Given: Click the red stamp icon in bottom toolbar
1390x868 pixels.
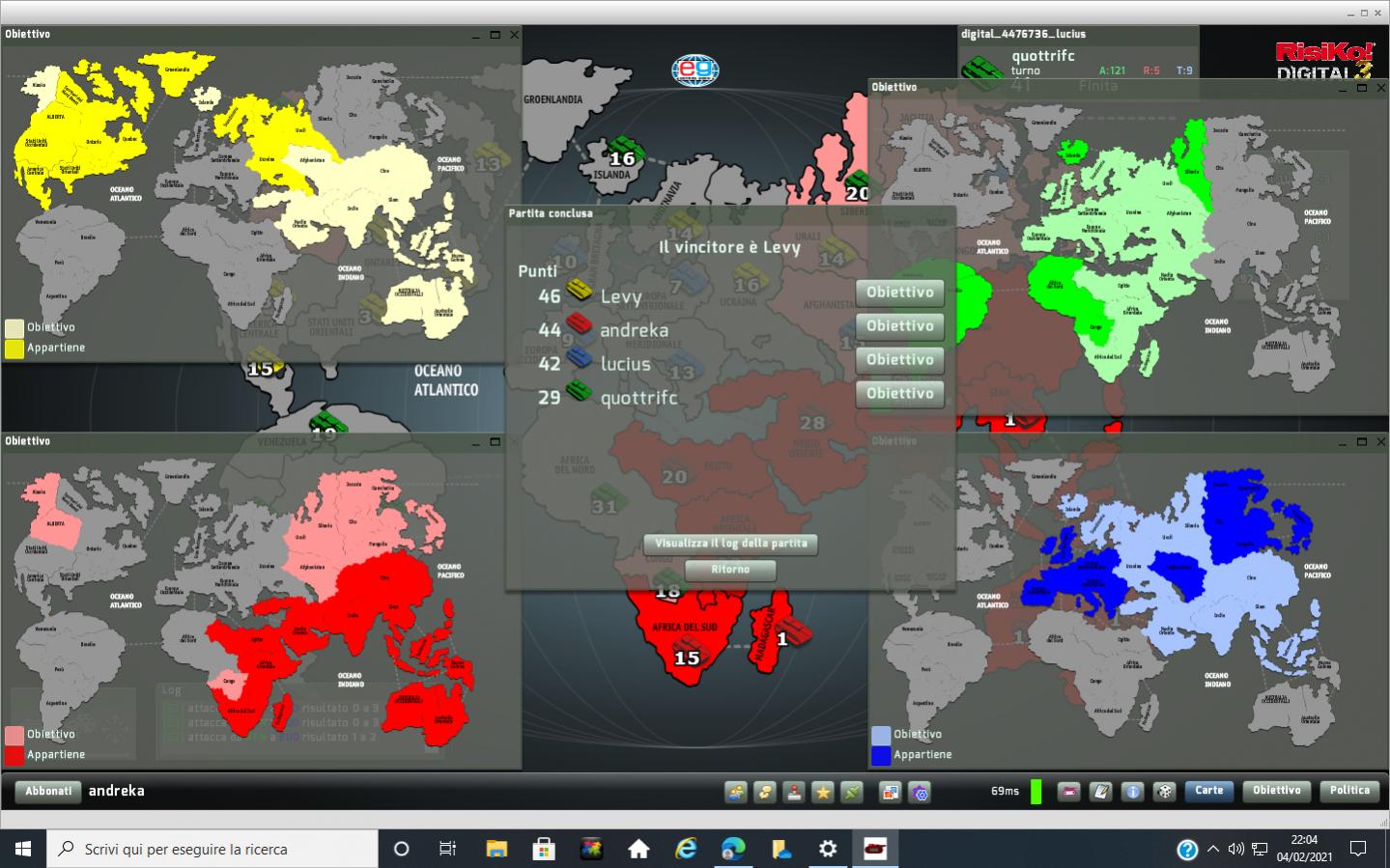Looking at the screenshot, I should click(x=794, y=793).
